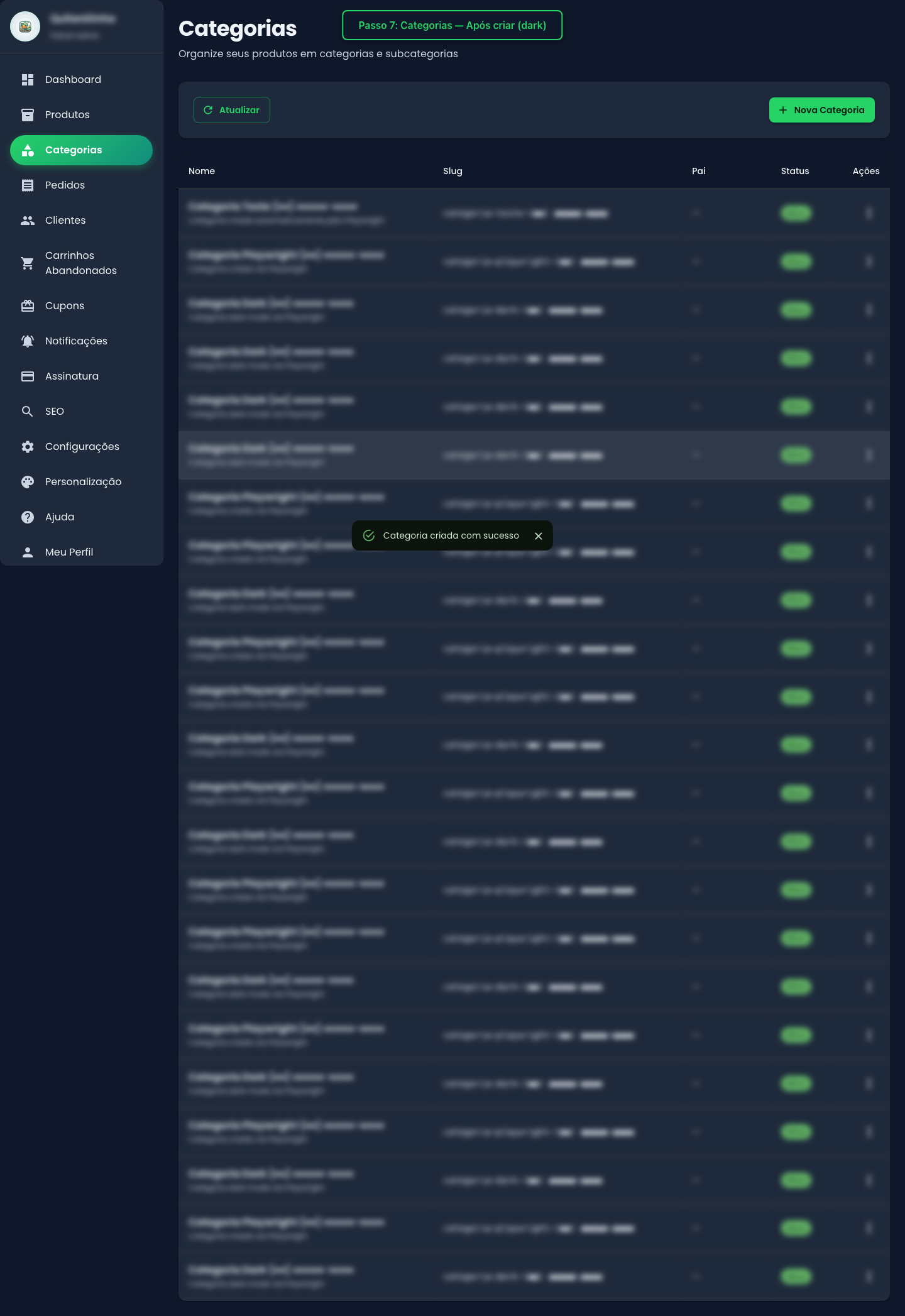Click the SEO magnifier icon
Image resolution: width=905 pixels, height=1316 pixels.
(x=28, y=412)
